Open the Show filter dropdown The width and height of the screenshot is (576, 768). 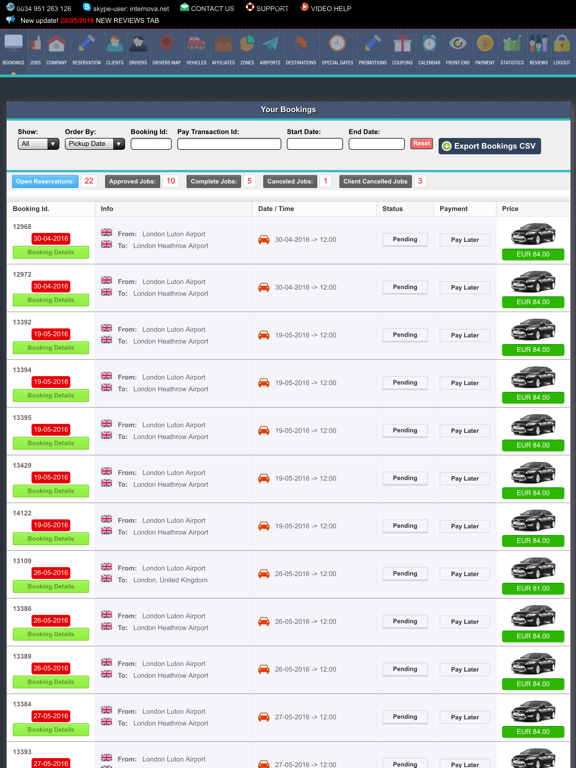[38, 144]
